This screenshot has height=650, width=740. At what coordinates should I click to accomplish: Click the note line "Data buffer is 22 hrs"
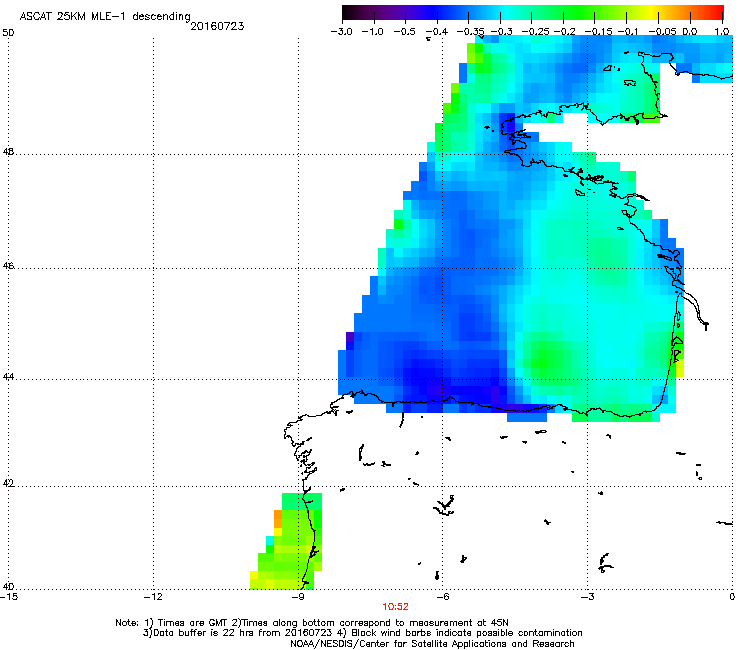(362, 633)
